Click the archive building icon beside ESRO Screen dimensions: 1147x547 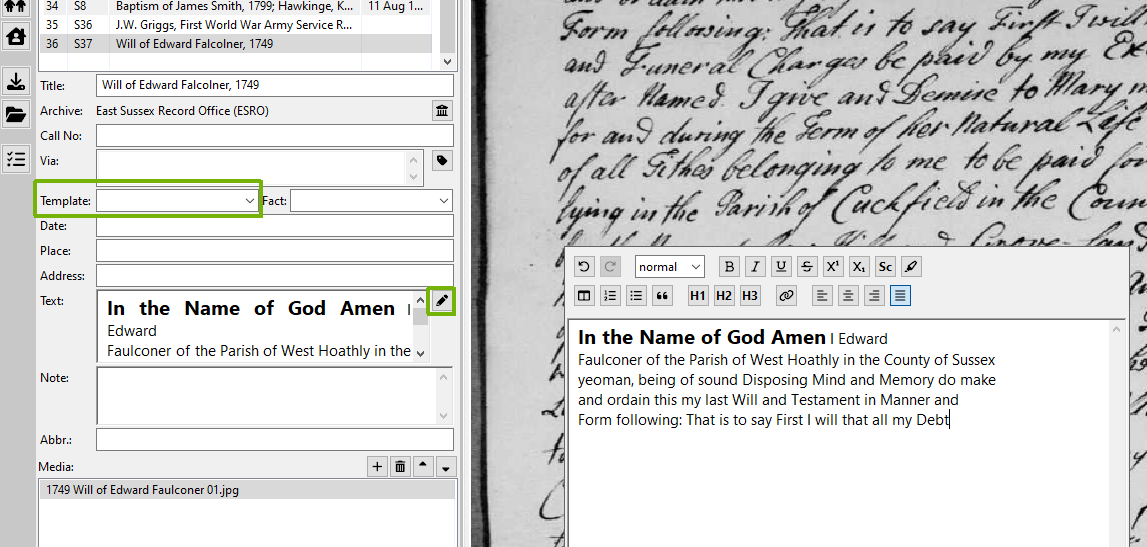[442, 110]
